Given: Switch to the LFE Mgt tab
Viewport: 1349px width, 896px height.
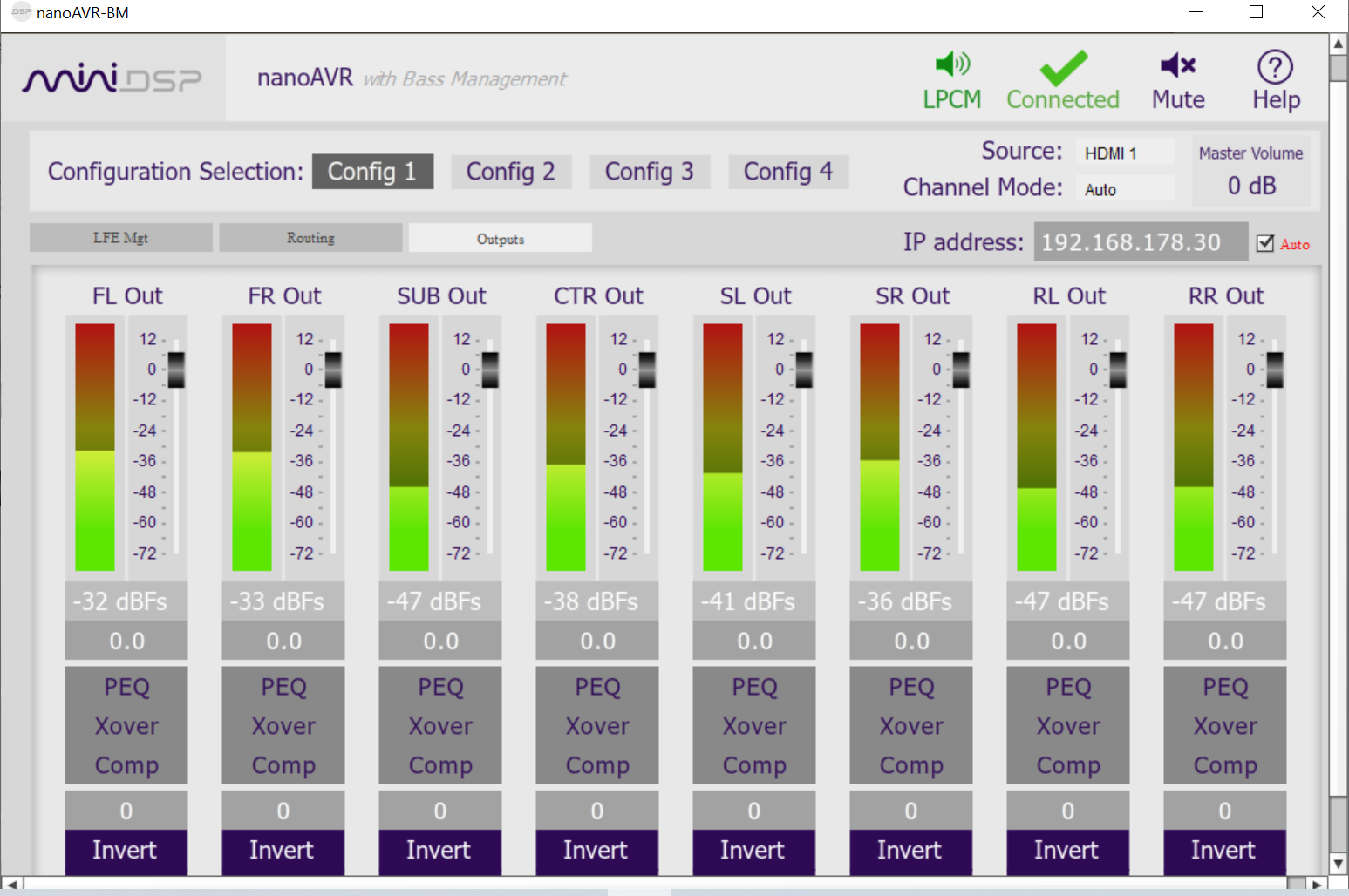Looking at the screenshot, I should [121, 238].
